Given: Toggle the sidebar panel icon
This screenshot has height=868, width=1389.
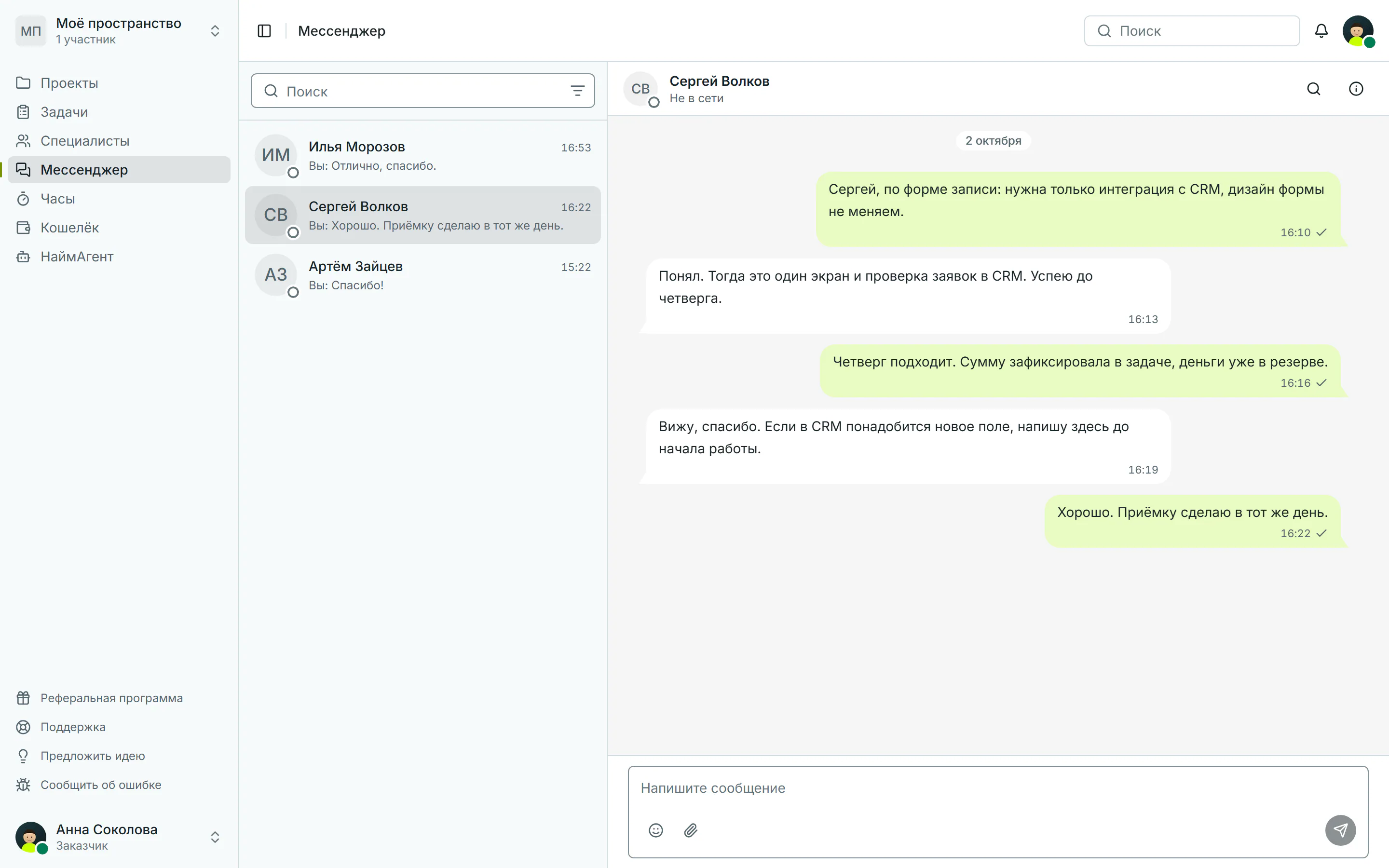Looking at the screenshot, I should 264,31.
